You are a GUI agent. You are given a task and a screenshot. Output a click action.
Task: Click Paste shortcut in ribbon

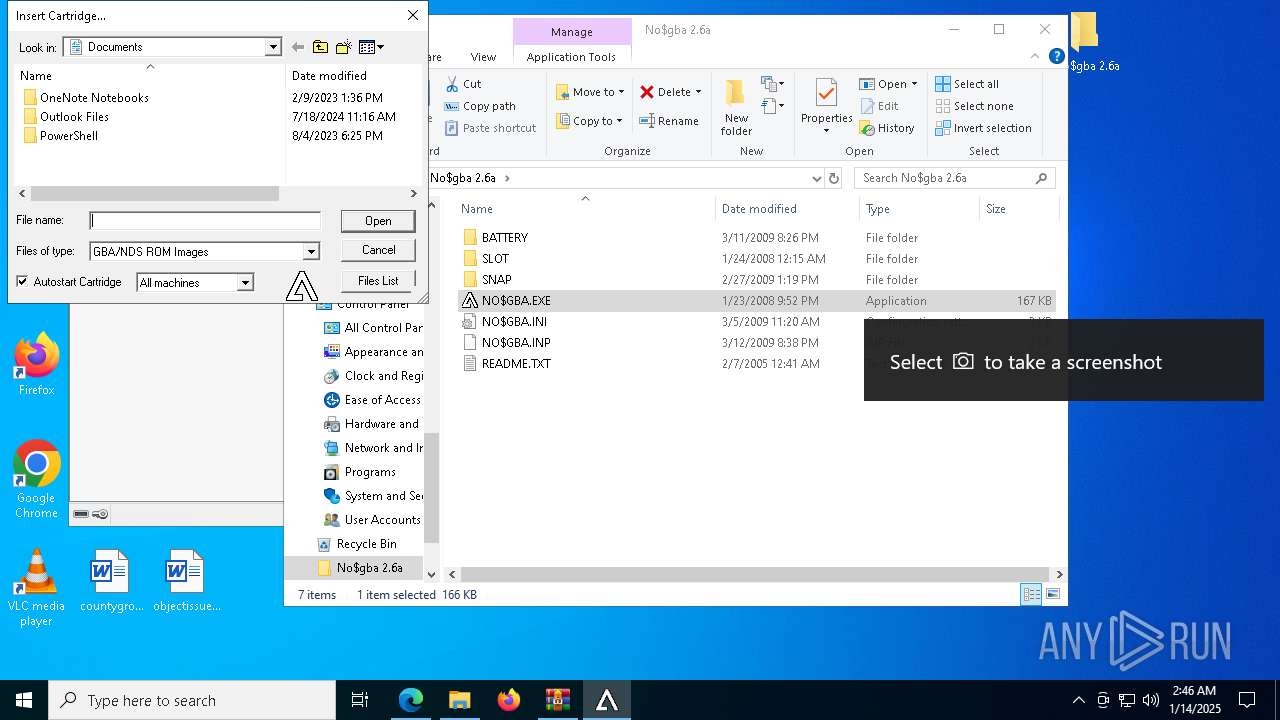tap(490, 128)
